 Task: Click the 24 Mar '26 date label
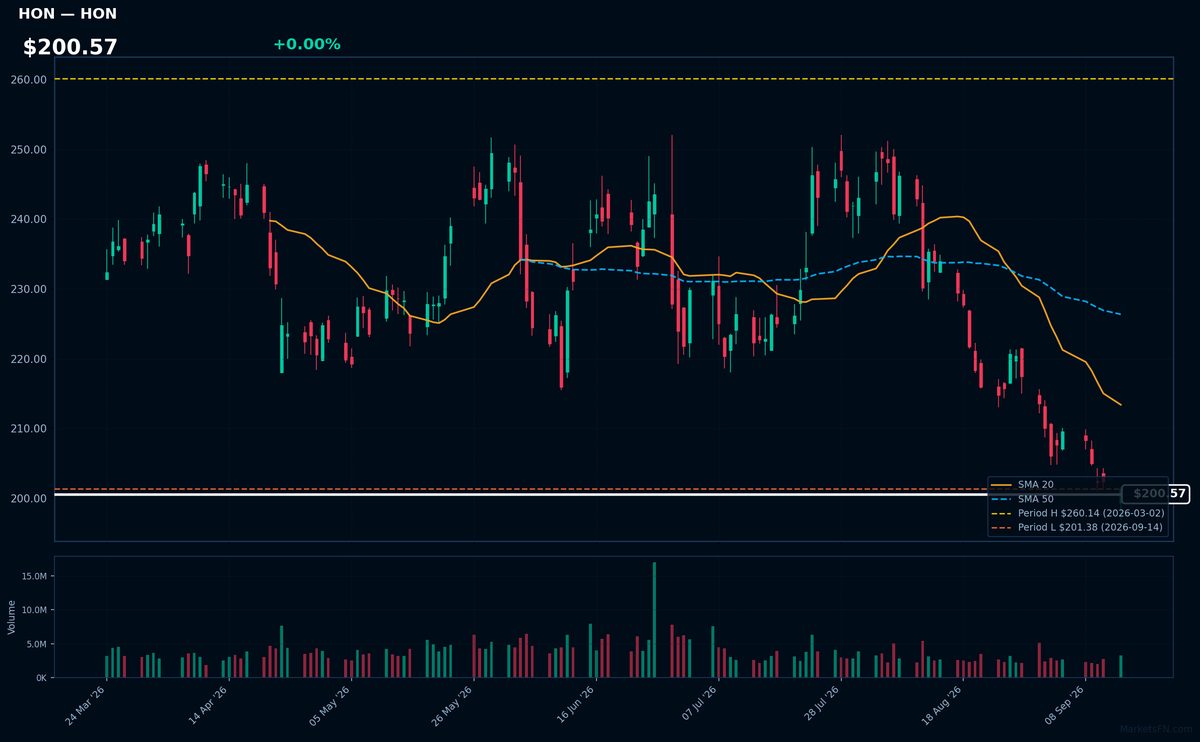click(x=86, y=706)
